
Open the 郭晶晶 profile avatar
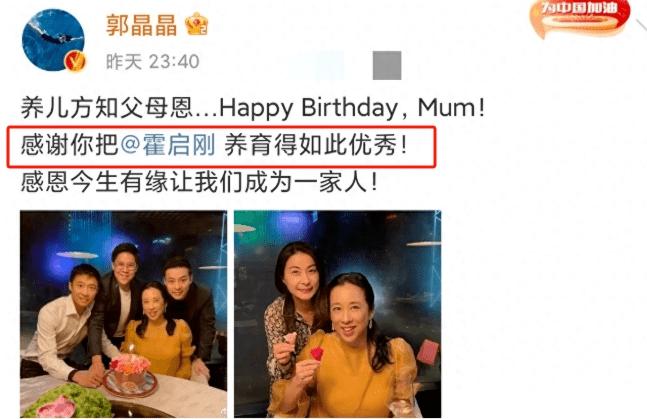click(53, 40)
